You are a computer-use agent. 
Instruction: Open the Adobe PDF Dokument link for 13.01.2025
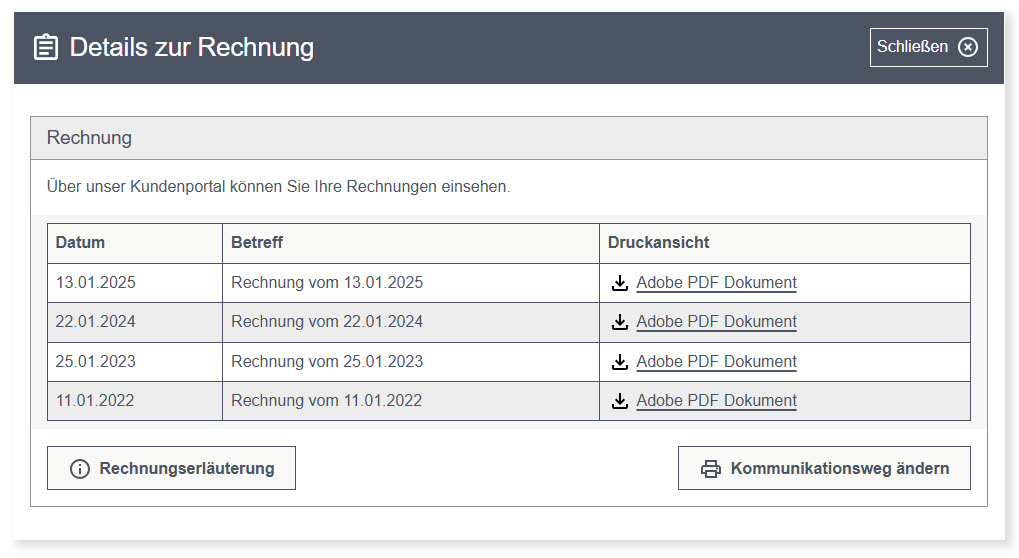716,283
